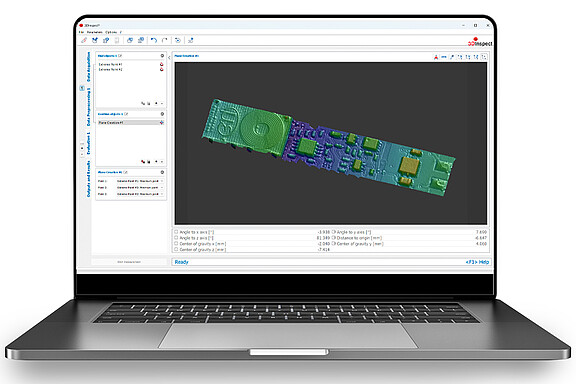Switch to the Data Acquisition vertical tab
The height and width of the screenshot is (384, 576).
pyautogui.click(x=88, y=67)
